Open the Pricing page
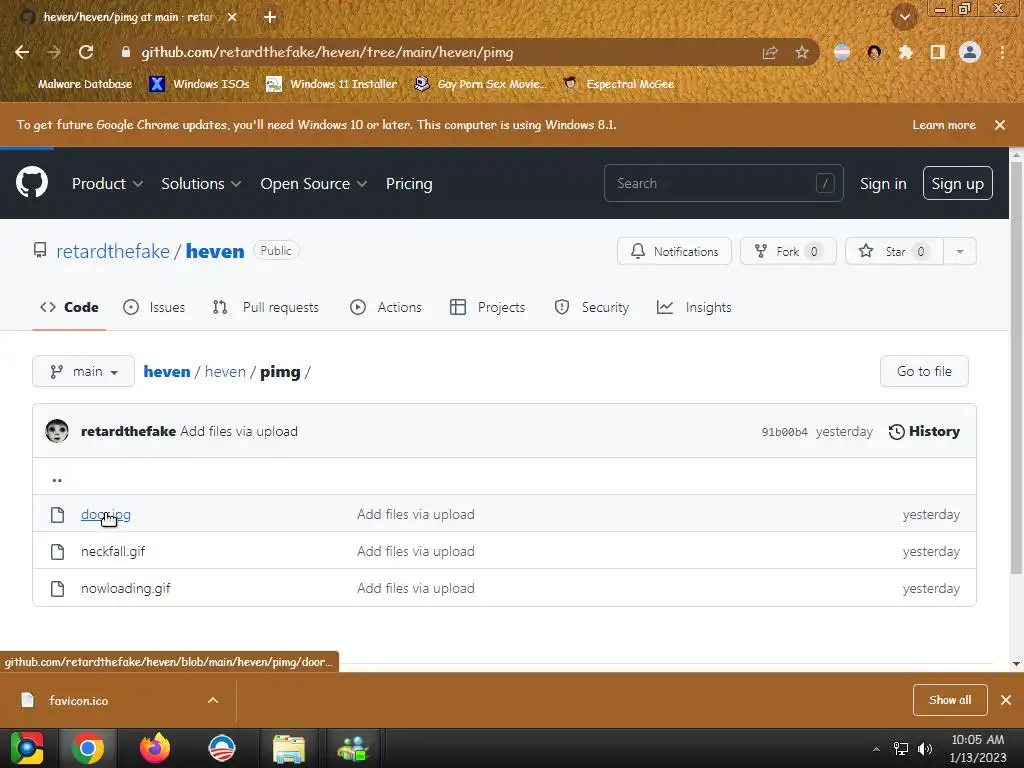This screenshot has height=768, width=1024. point(409,184)
